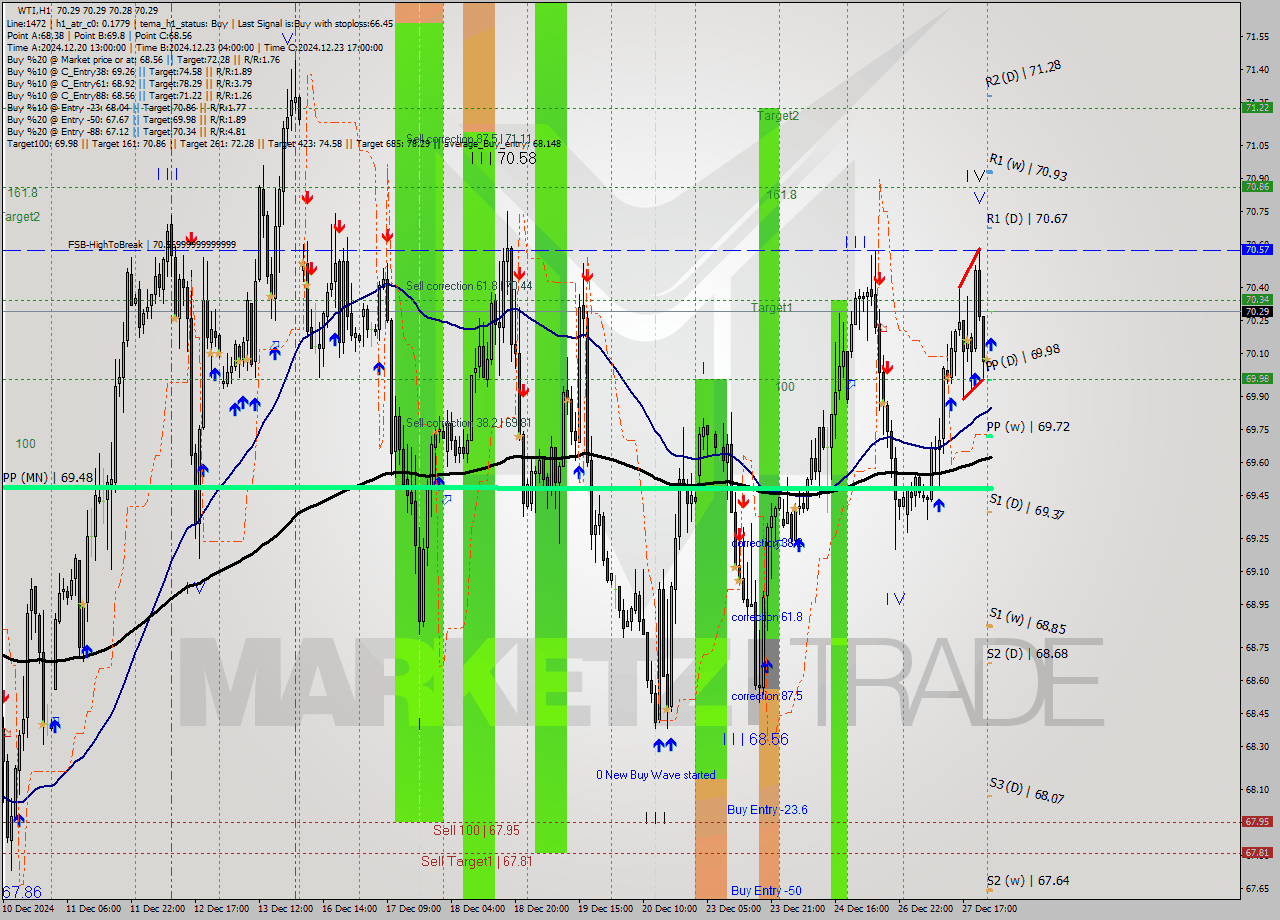Viewport: 1280px width, 920px height.
Task: Click the black 70.29 current price tag
Action: coord(1257,312)
